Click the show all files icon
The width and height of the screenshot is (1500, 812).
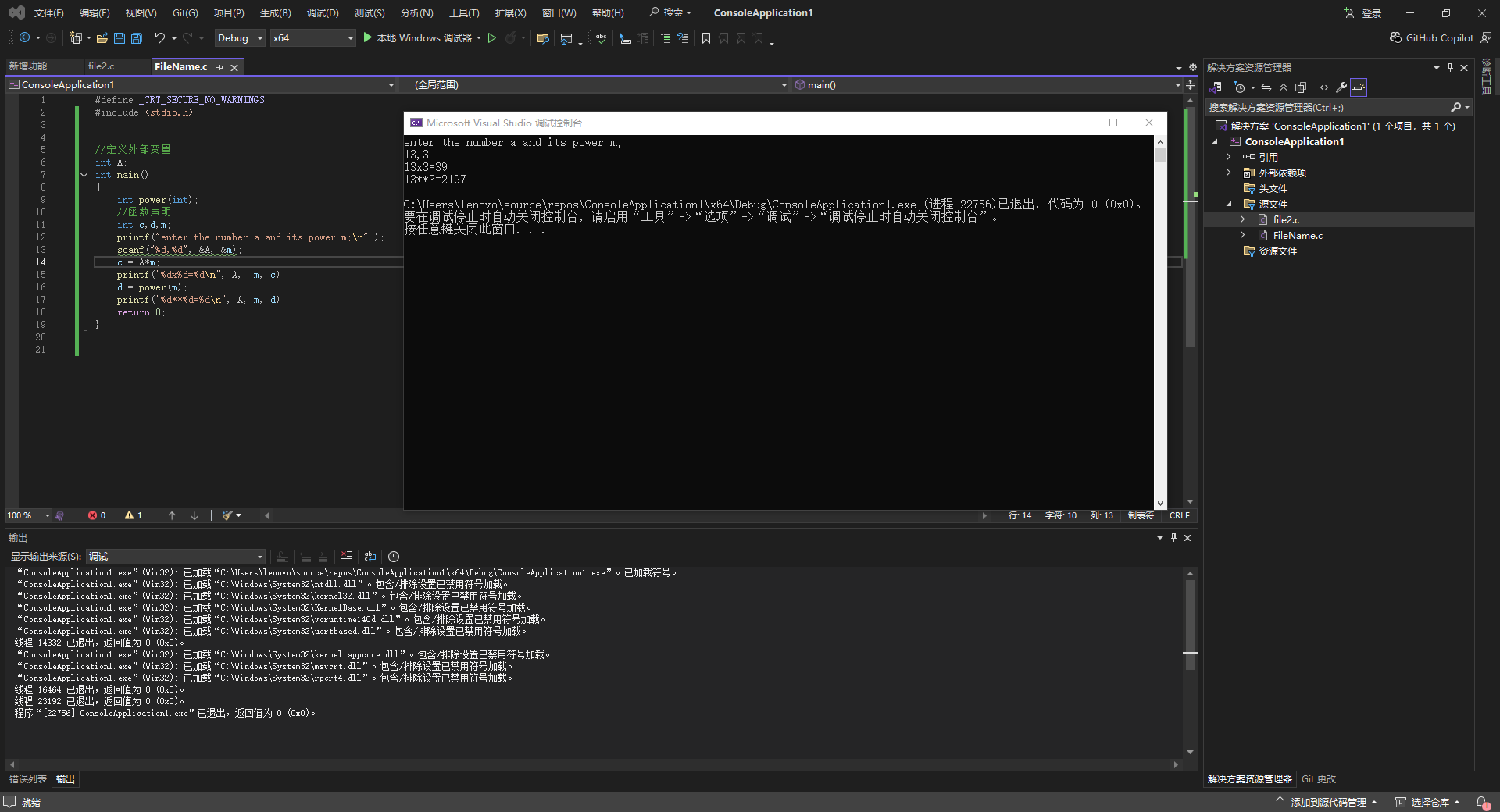point(1301,87)
